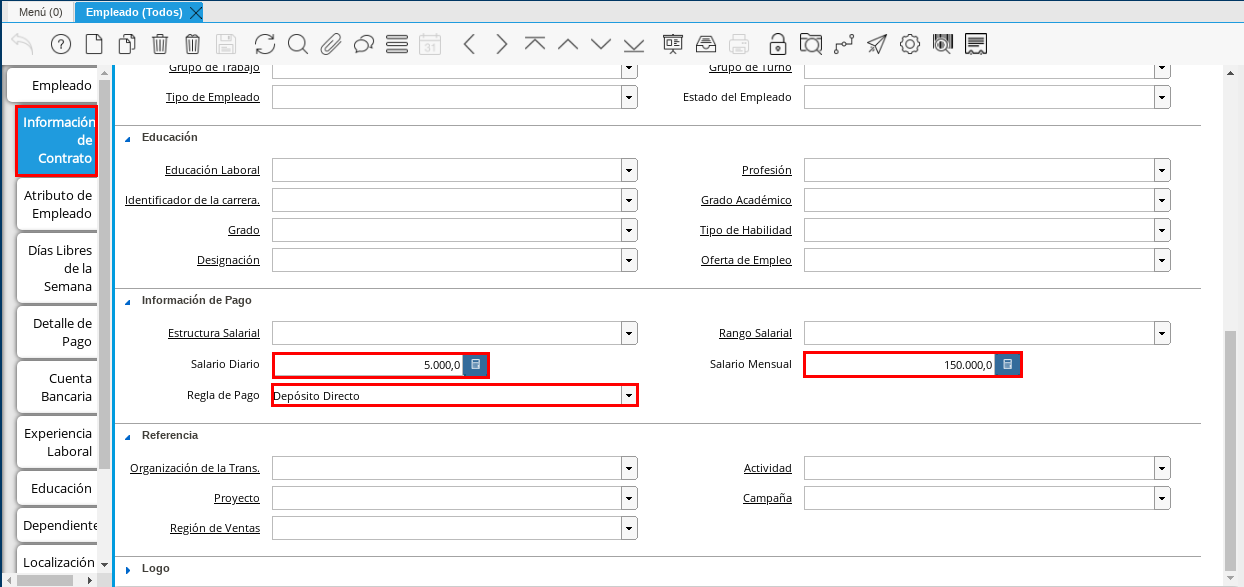Open the Estado del Empleado dropdown
Viewport: 1244px width, 587px height.
(1162, 97)
